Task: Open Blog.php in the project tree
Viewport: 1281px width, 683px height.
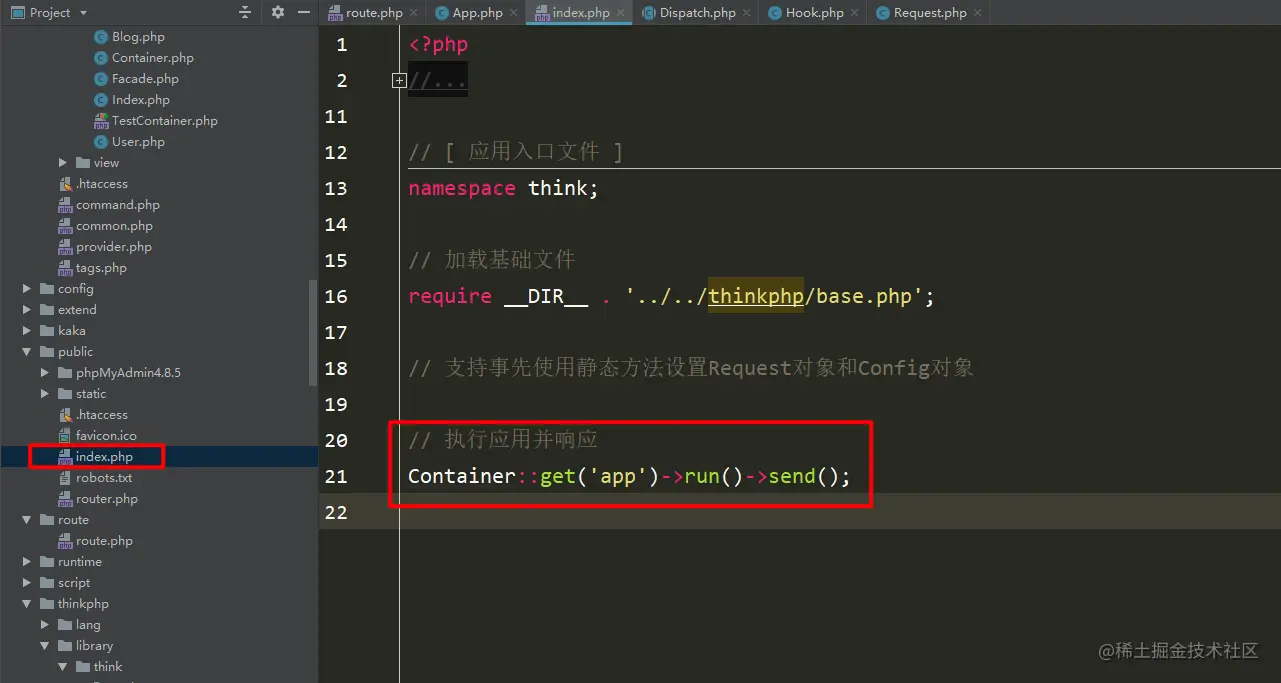Action: point(138,37)
